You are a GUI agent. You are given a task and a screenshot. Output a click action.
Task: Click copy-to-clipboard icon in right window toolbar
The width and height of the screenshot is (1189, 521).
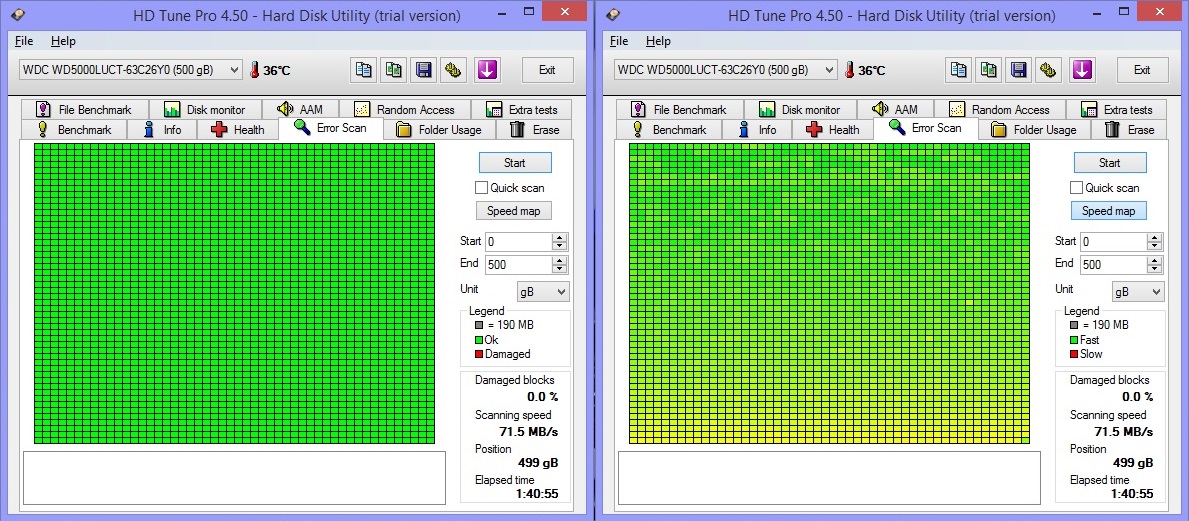959,70
